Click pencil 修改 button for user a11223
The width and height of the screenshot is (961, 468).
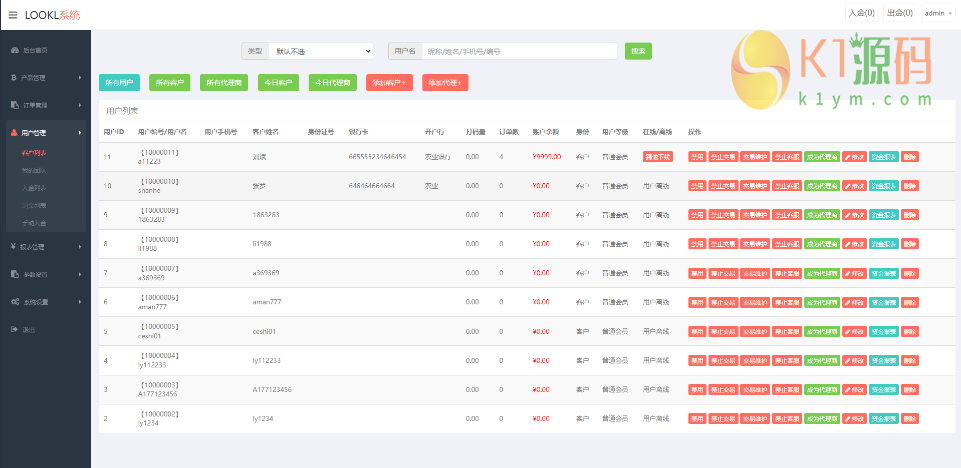pos(854,157)
